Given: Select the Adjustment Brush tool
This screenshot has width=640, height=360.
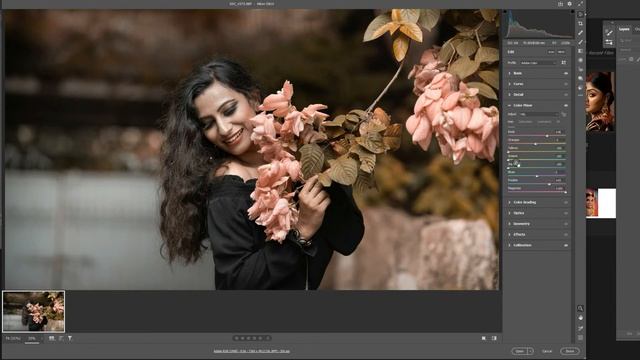Looking at the screenshot, I should pyautogui.click(x=580, y=42).
